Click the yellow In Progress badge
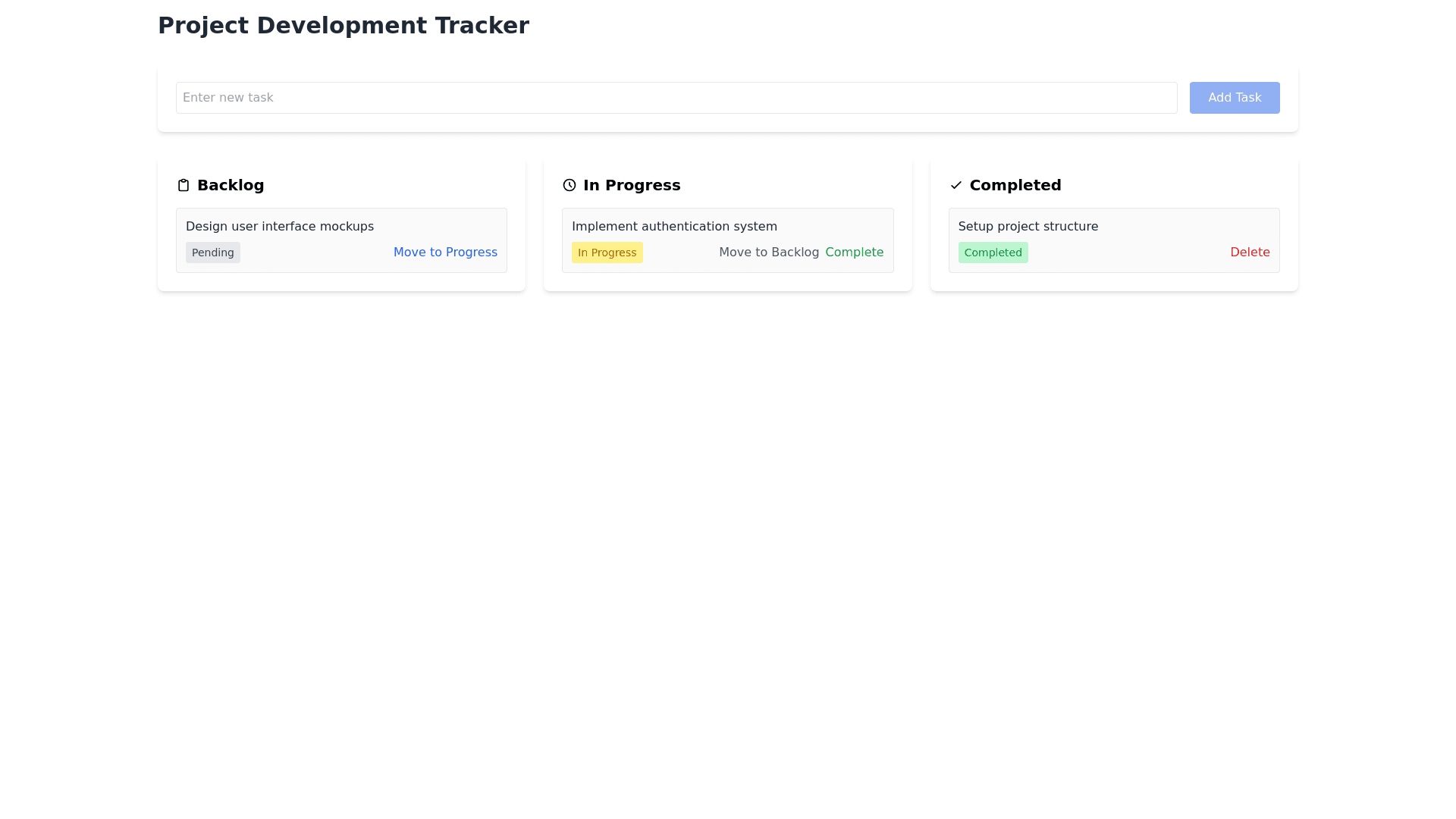Image resolution: width=1456 pixels, height=819 pixels. tap(607, 253)
